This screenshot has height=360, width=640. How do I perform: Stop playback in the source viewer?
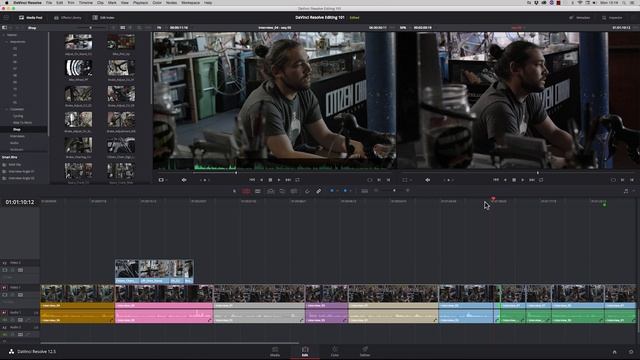click(x=270, y=180)
